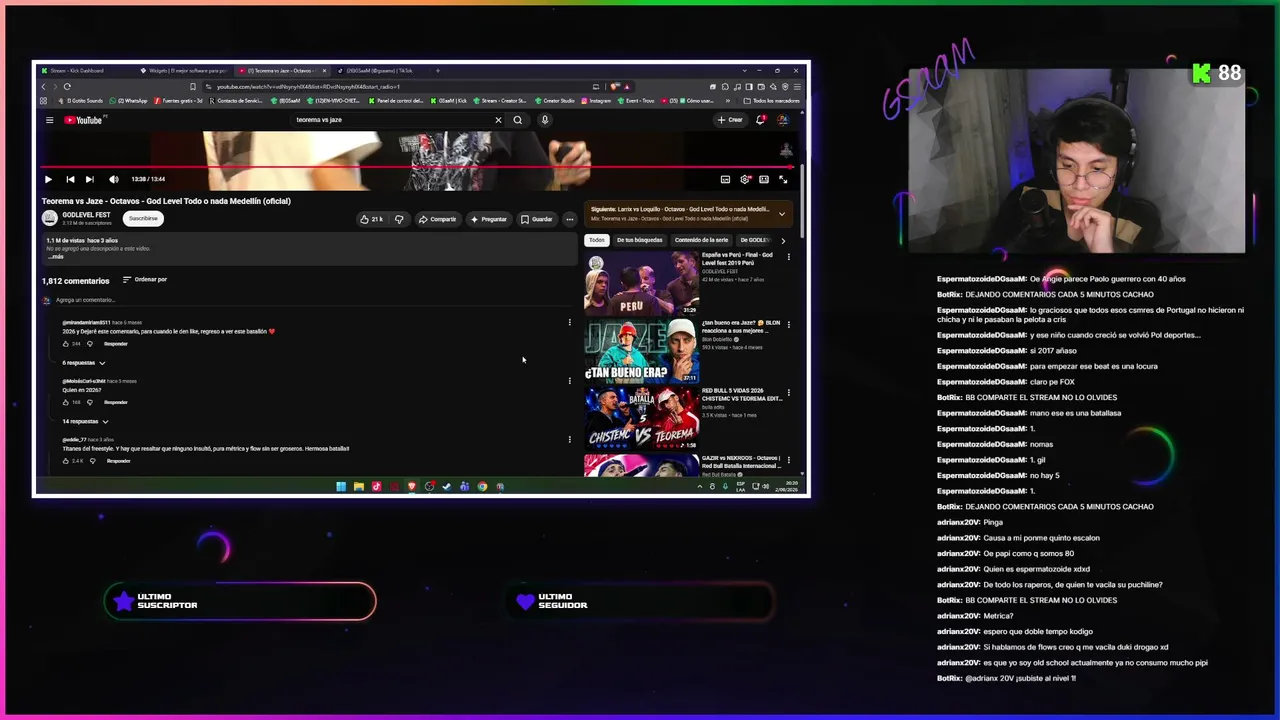Screen dimensions: 1280x720
Task: Select the De tus búsquedas chip
Action: click(639, 240)
